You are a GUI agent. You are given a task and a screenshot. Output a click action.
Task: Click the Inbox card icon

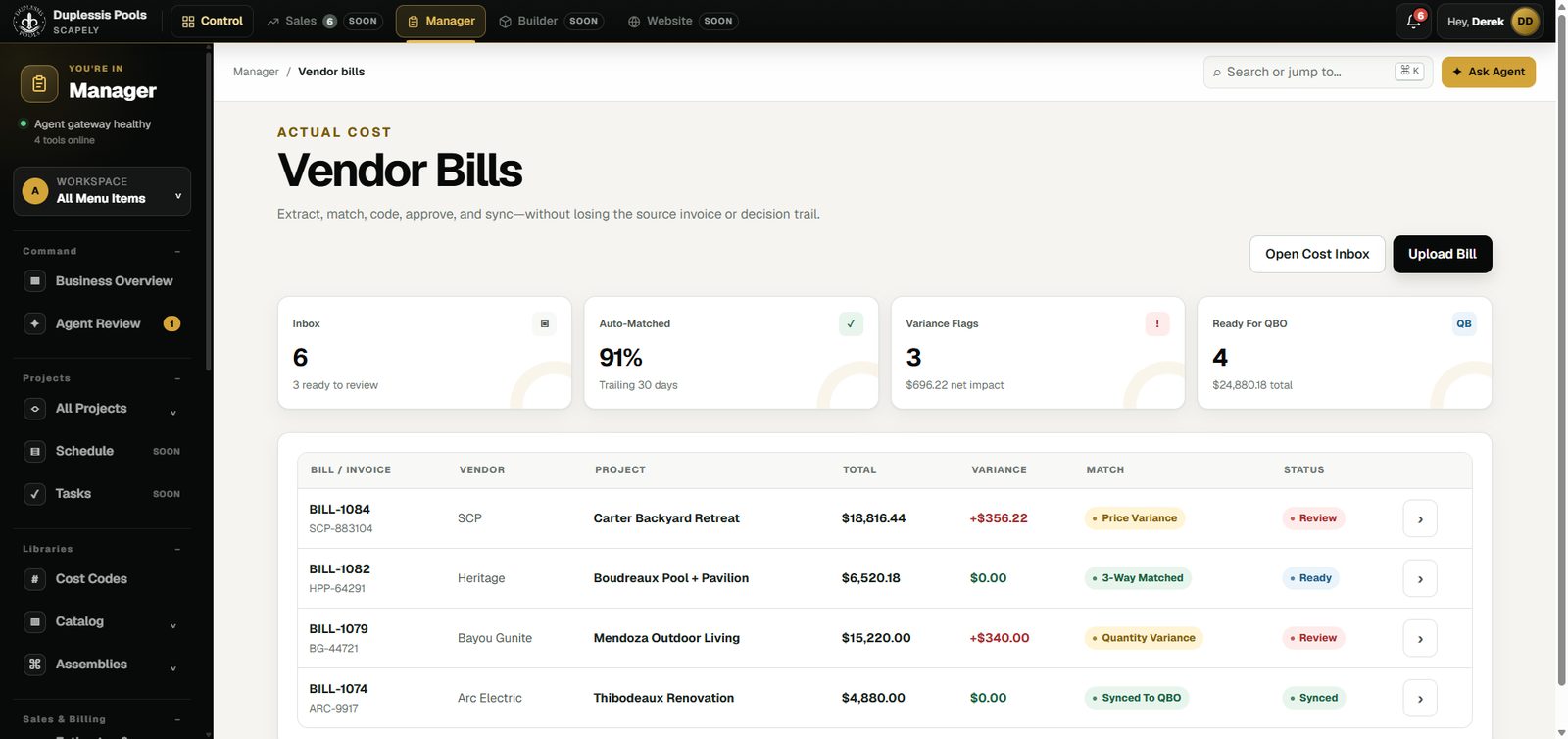(545, 323)
